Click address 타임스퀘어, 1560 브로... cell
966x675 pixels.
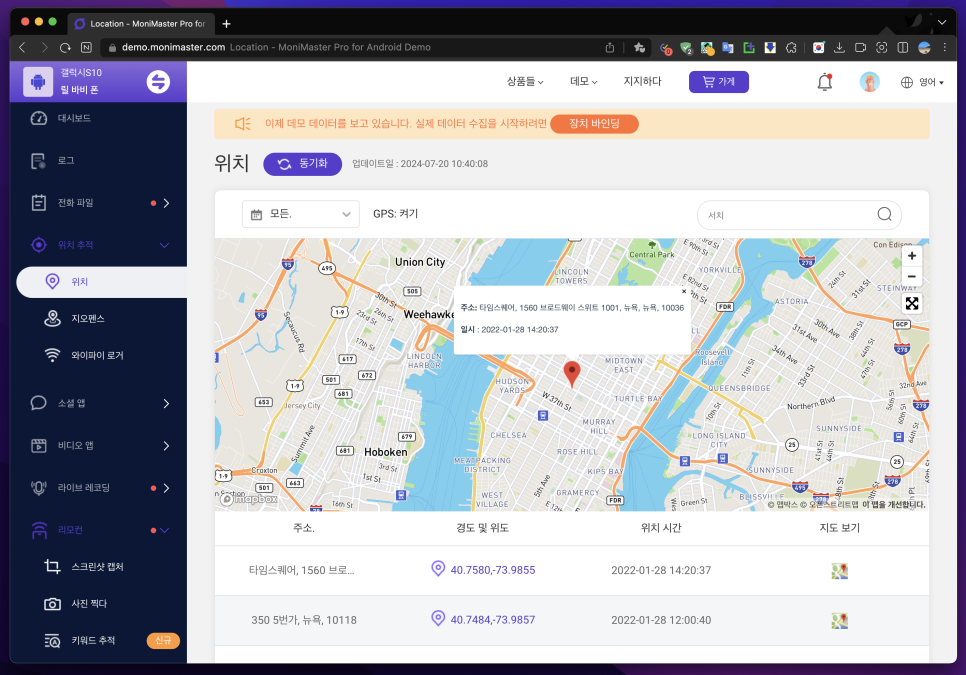tap(302, 570)
